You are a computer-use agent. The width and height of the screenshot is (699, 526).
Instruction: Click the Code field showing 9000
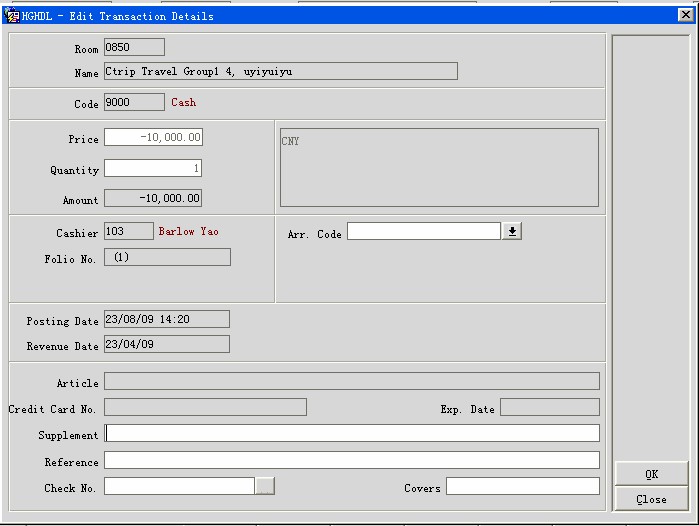pos(135,103)
